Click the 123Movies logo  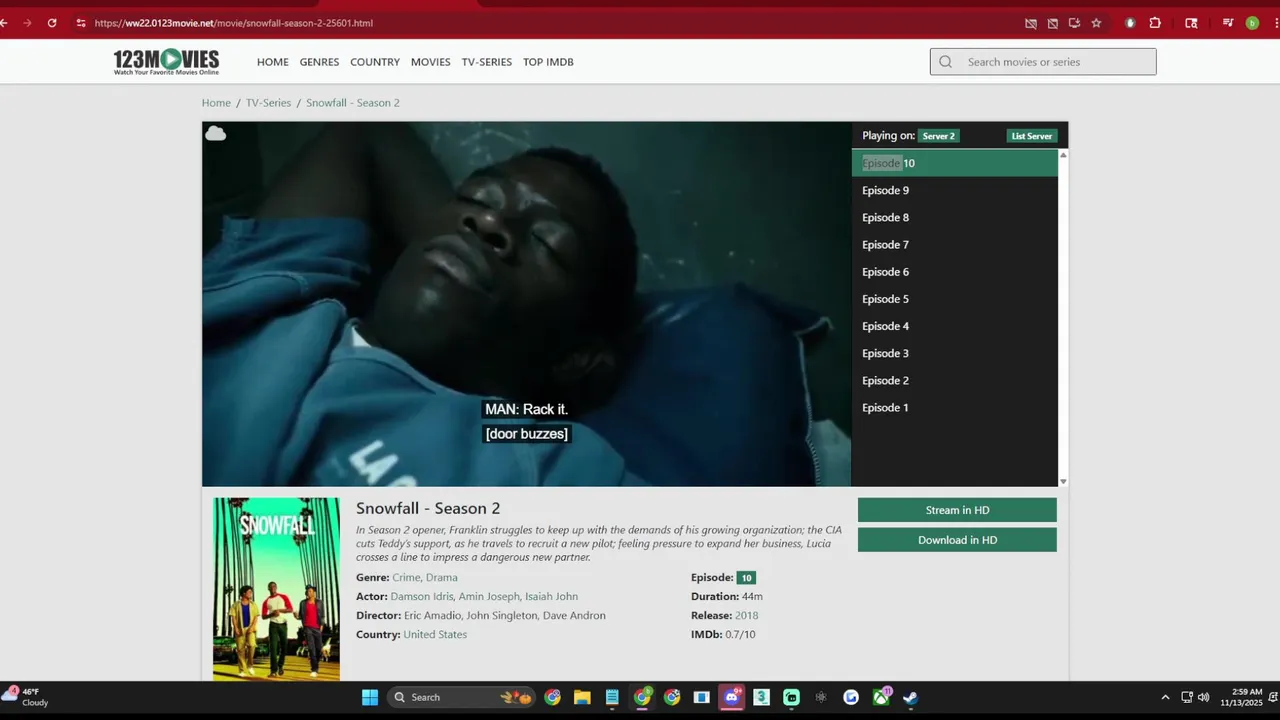(166, 62)
